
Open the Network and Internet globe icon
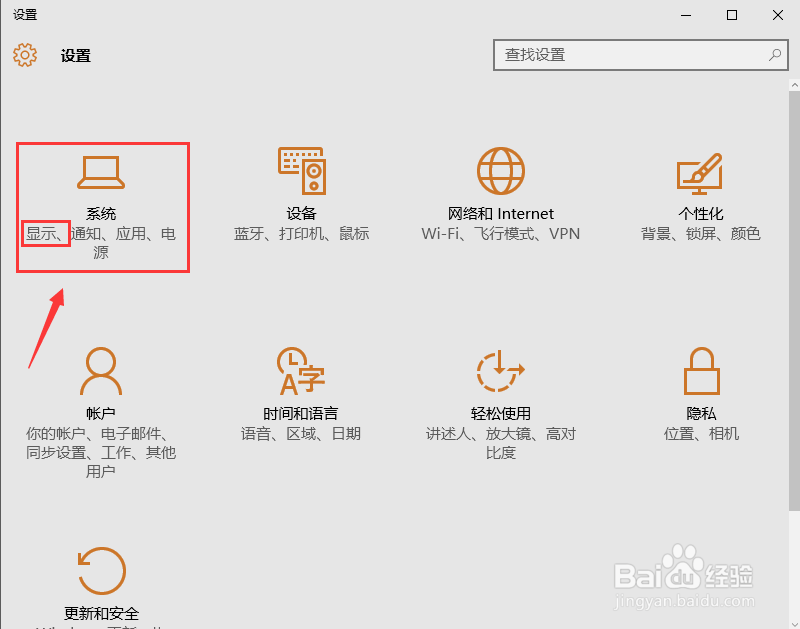coord(501,171)
